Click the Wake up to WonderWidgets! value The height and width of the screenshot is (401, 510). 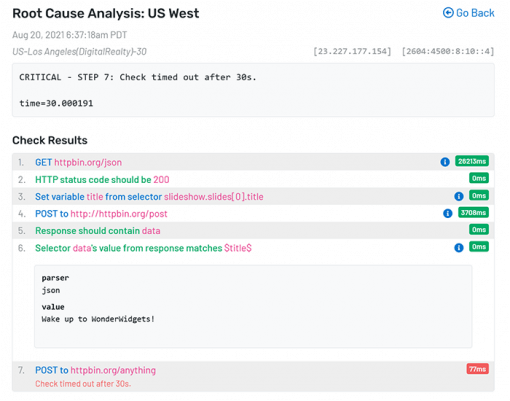[98, 319]
